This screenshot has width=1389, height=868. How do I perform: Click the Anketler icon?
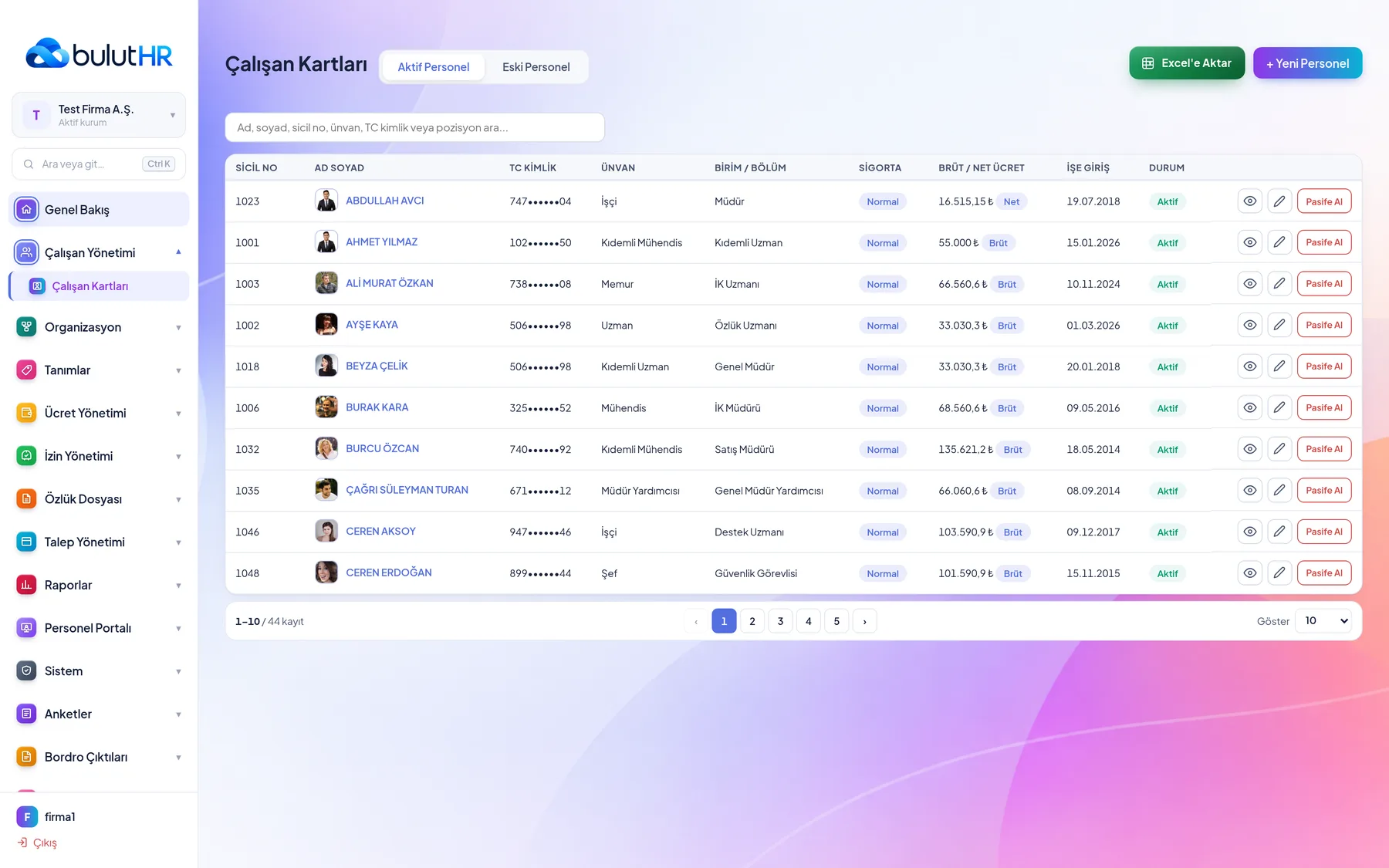[26, 714]
